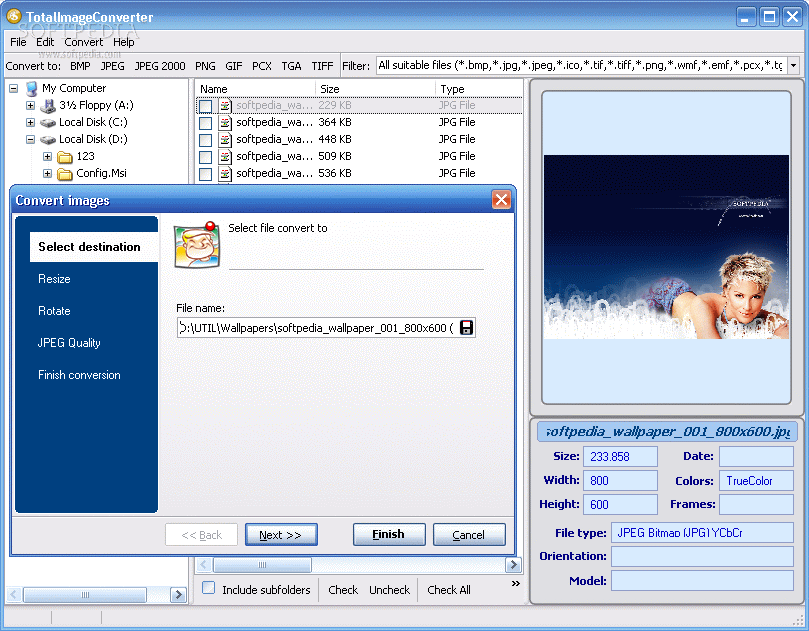Viewport: 809px width, 631px height.
Task: Convert to GIF format
Action: pyautogui.click(x=233, y=66)
